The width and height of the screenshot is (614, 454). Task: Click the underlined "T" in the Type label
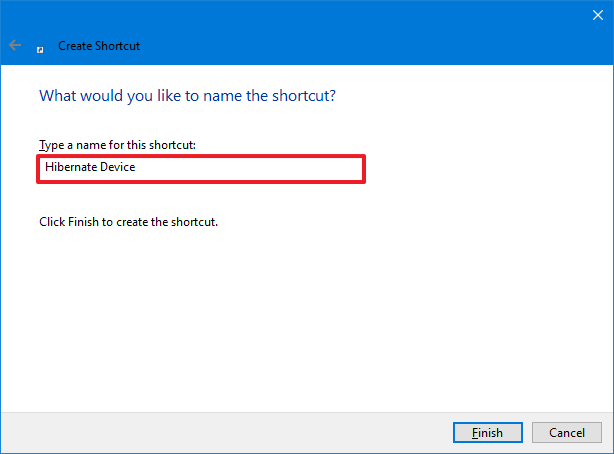pyautogui.click(x=42, y=145)
